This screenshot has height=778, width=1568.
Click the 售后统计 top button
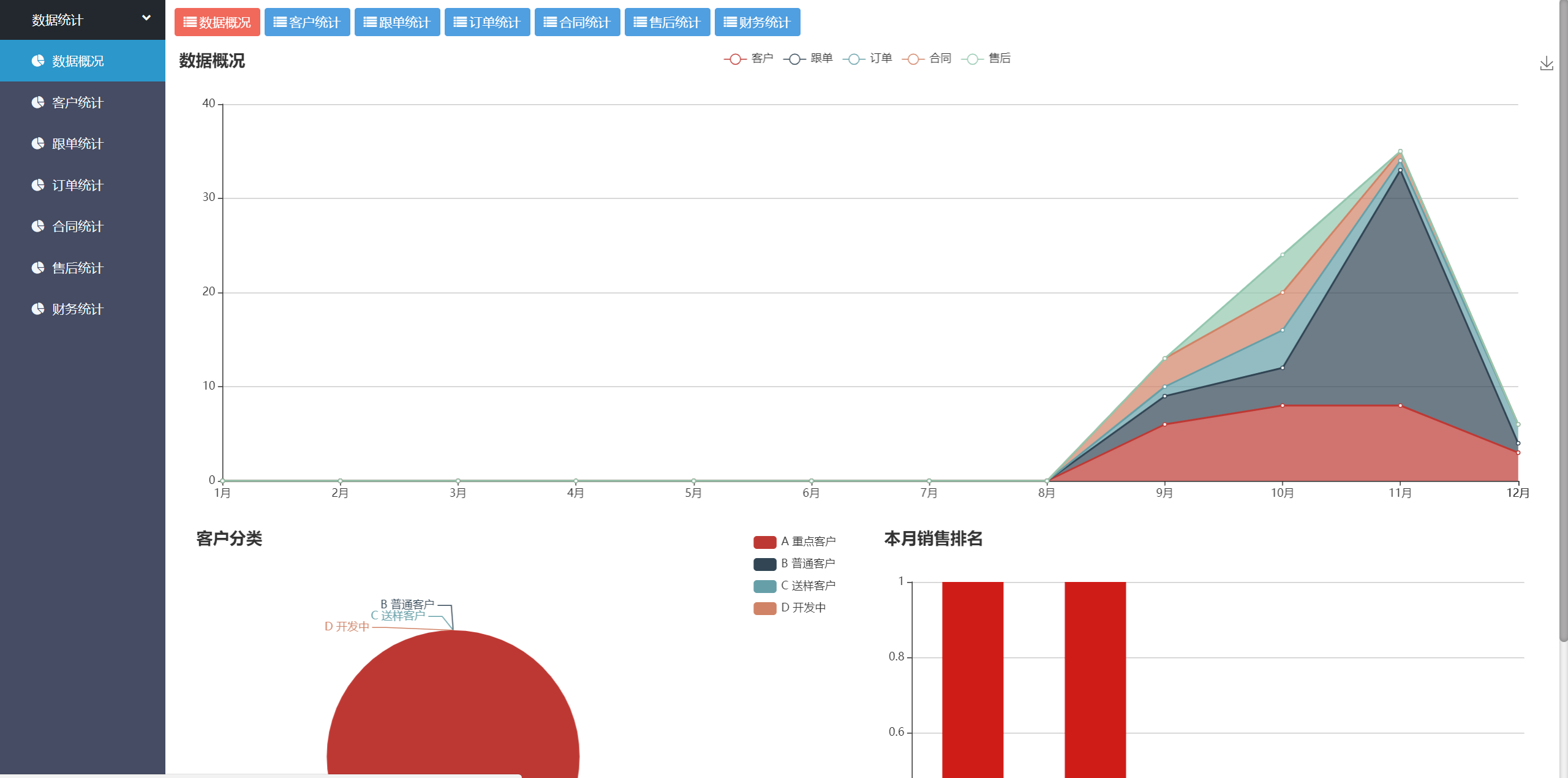(x=668, y=22)
